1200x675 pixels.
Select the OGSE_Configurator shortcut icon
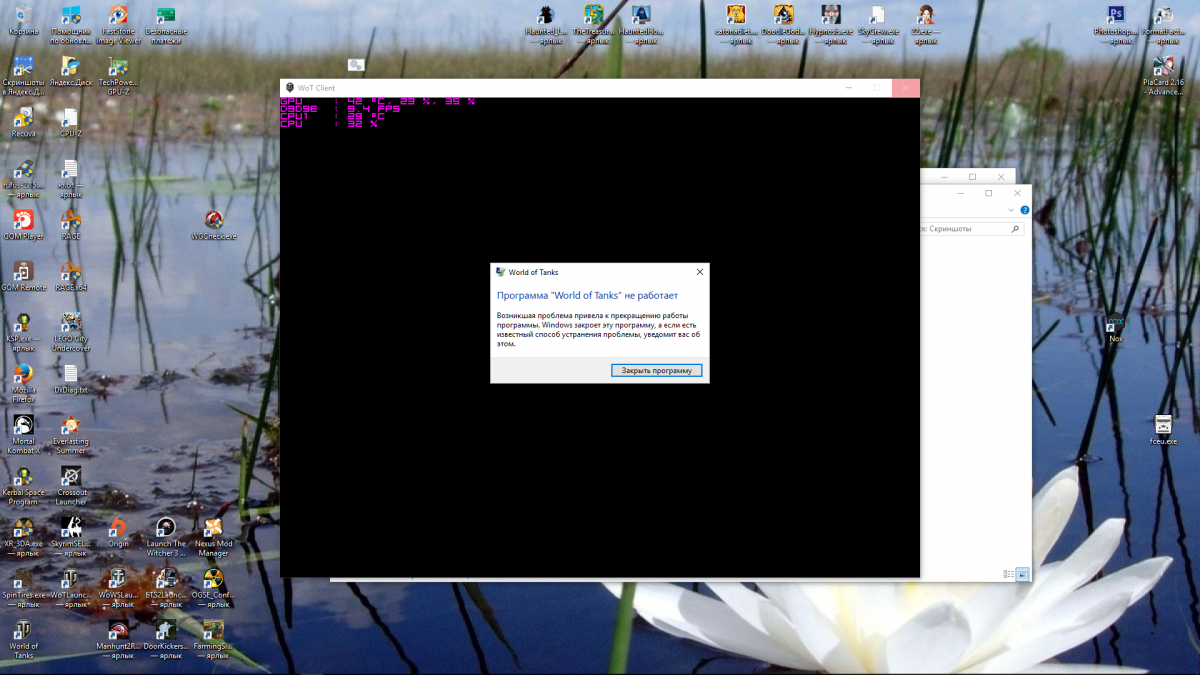point(213,588)
